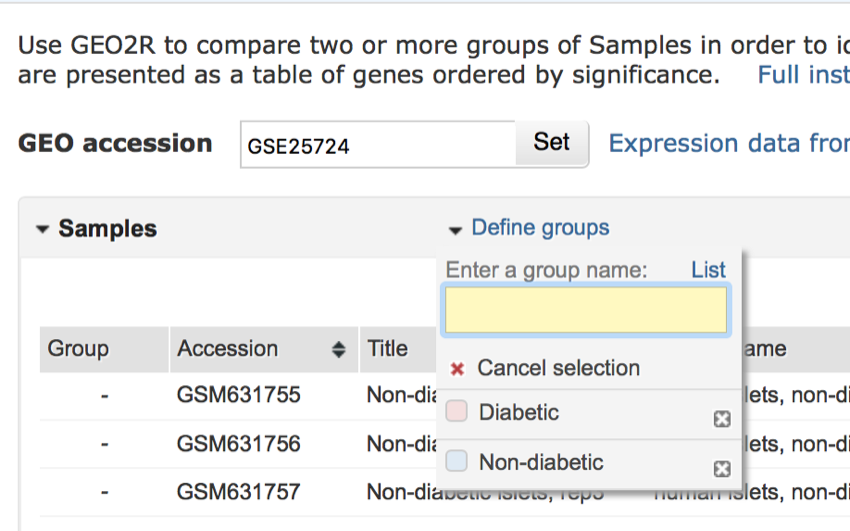Choose the Diabetic group entry
850x531 pixels.
click(519, 412)
